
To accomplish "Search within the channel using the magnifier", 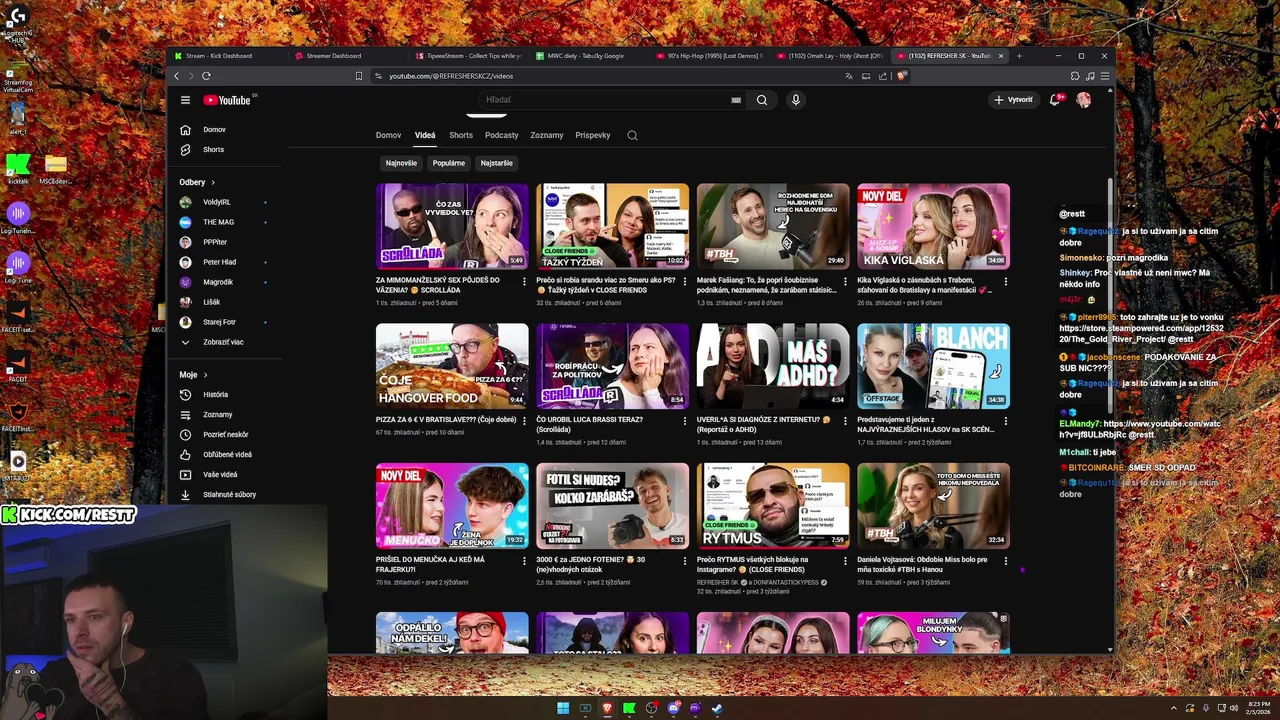I will click(632, 135).
